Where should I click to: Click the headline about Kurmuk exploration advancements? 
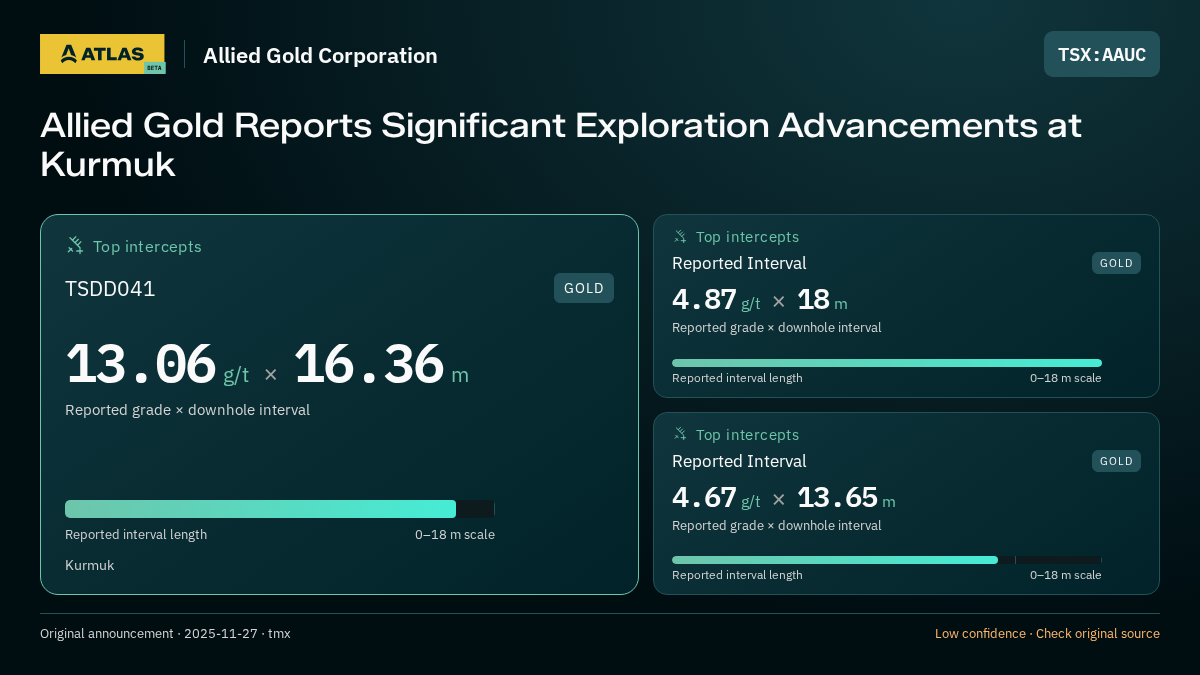(561, 145)
